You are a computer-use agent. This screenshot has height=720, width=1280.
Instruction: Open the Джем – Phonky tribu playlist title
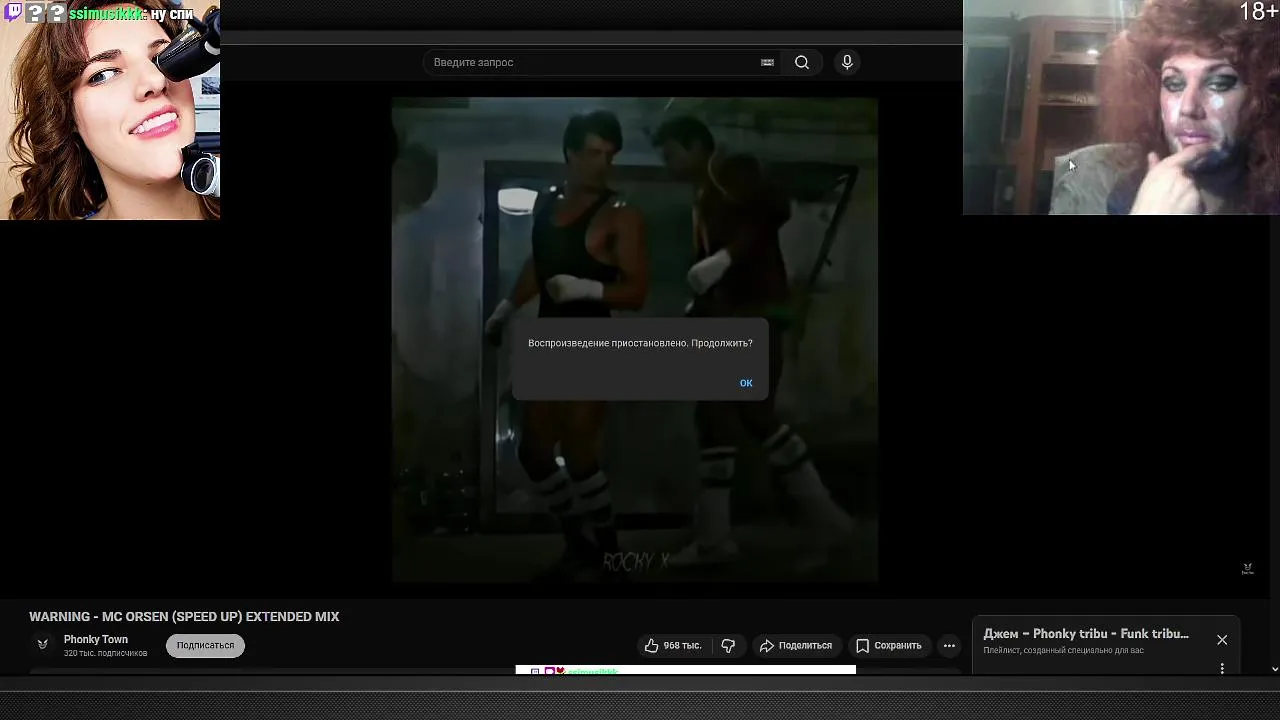(x=1086, y=634)
